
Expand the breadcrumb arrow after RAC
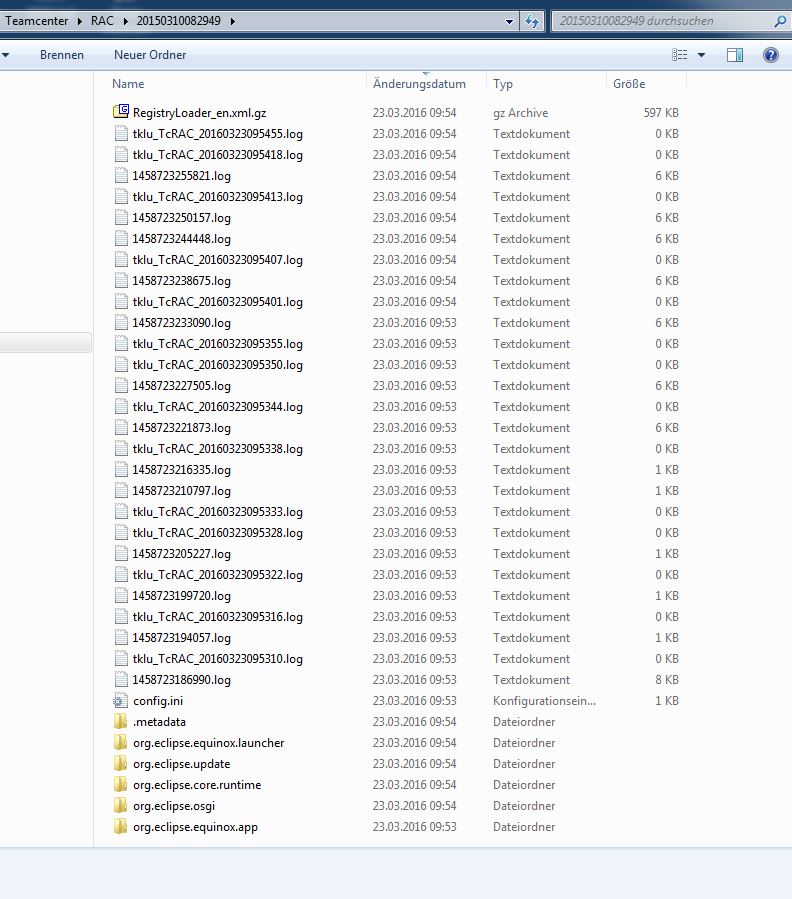(x=125, y=21)
